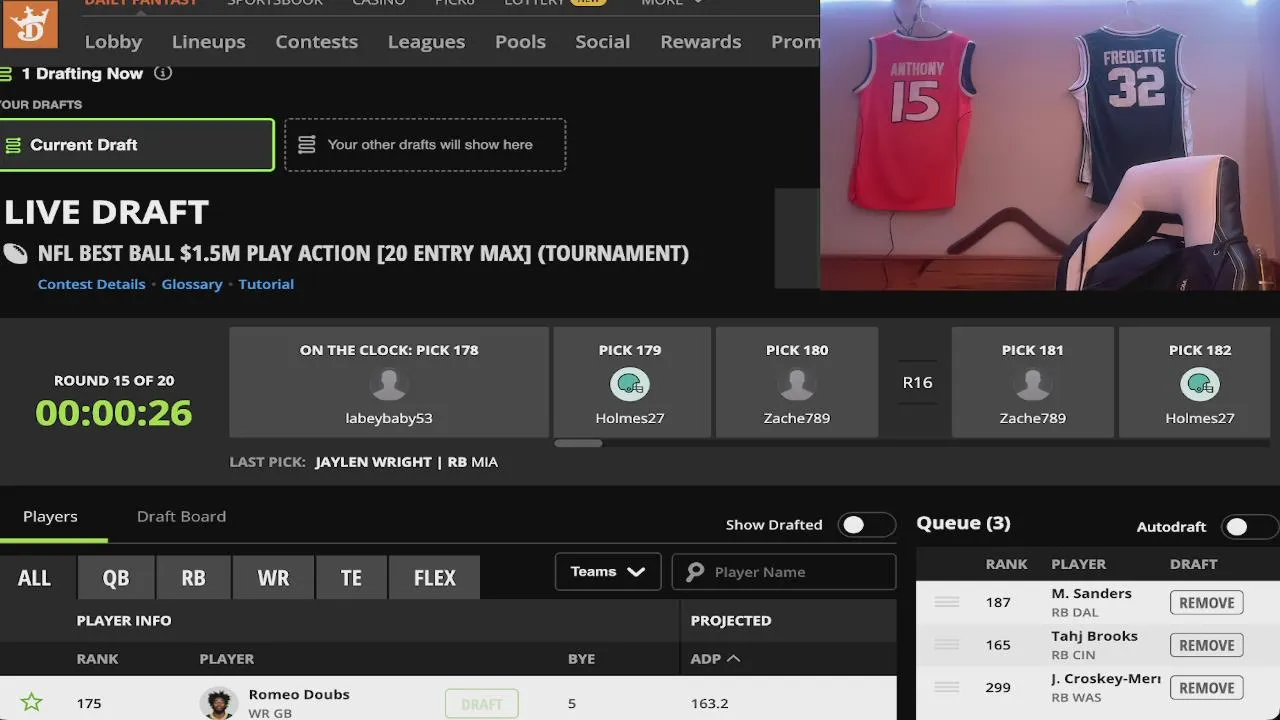Remove J. Croskey-Merritt from queue
Image resolution: width=1280 pixels, height=720 pixels.
1206,688
